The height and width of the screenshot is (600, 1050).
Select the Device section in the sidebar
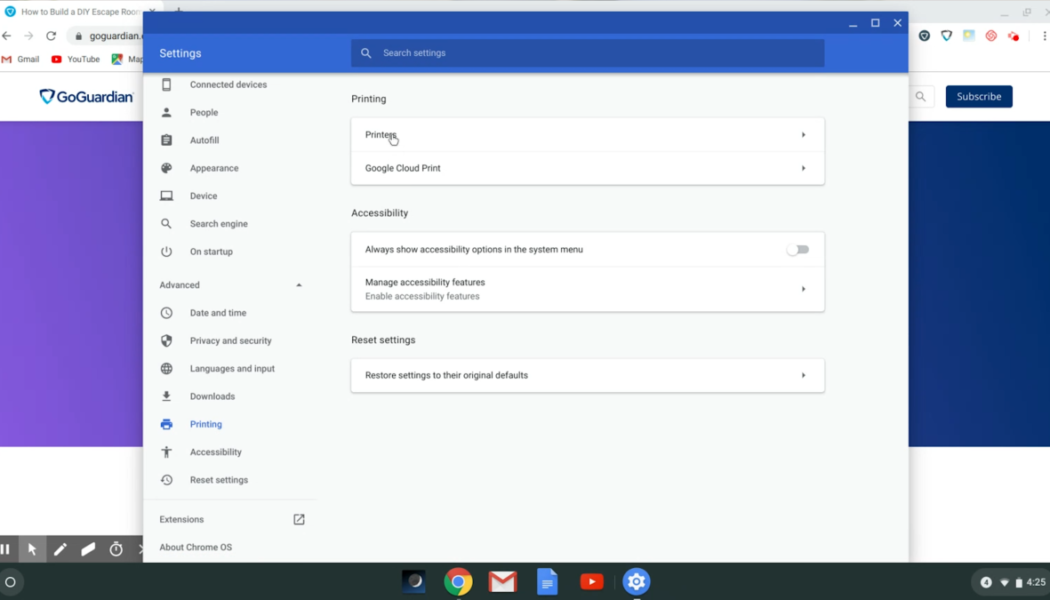(204, 195)
